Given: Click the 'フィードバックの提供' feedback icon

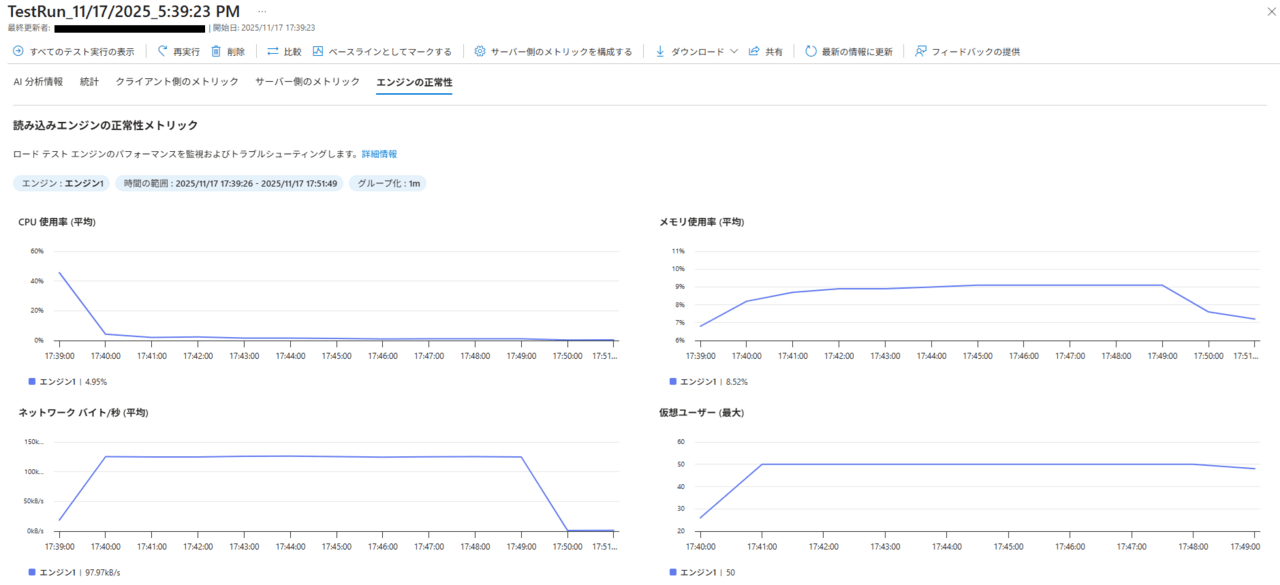Looking at the screenshot, I should point(921,51).
